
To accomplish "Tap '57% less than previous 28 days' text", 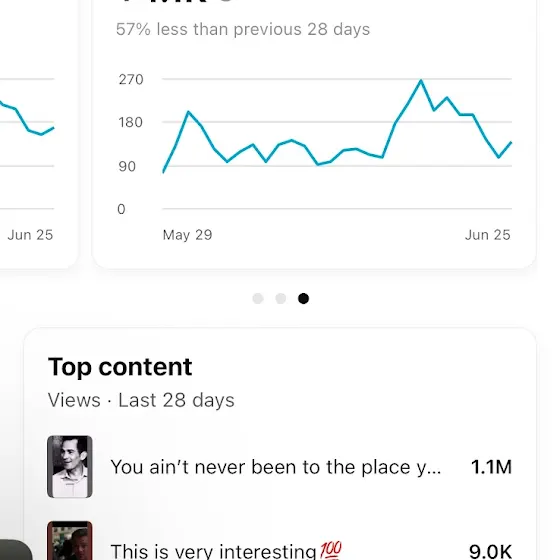I will pos(243,29).
